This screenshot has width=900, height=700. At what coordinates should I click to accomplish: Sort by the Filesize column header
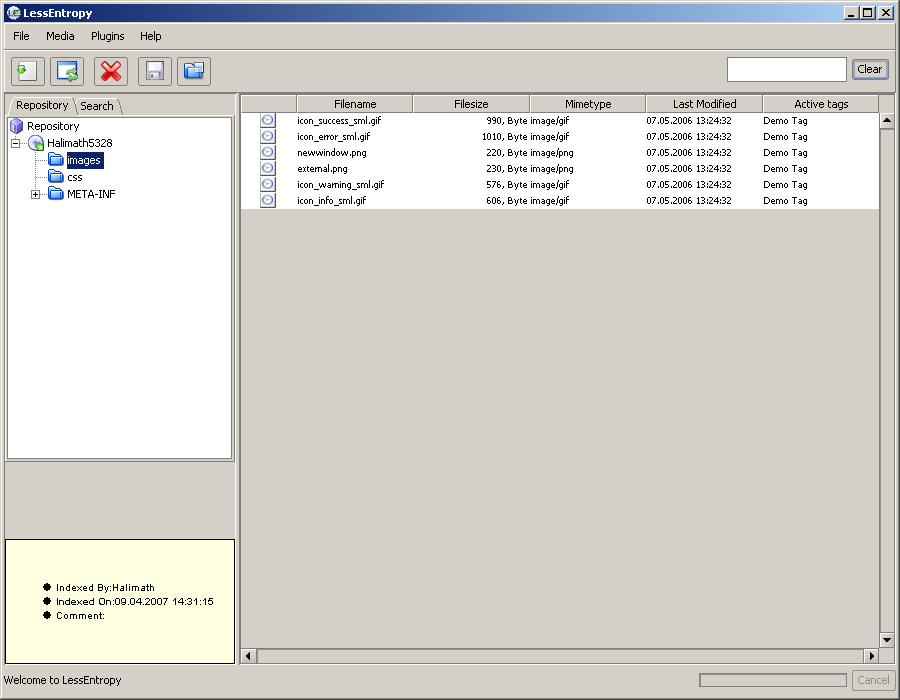coord(471,104)
